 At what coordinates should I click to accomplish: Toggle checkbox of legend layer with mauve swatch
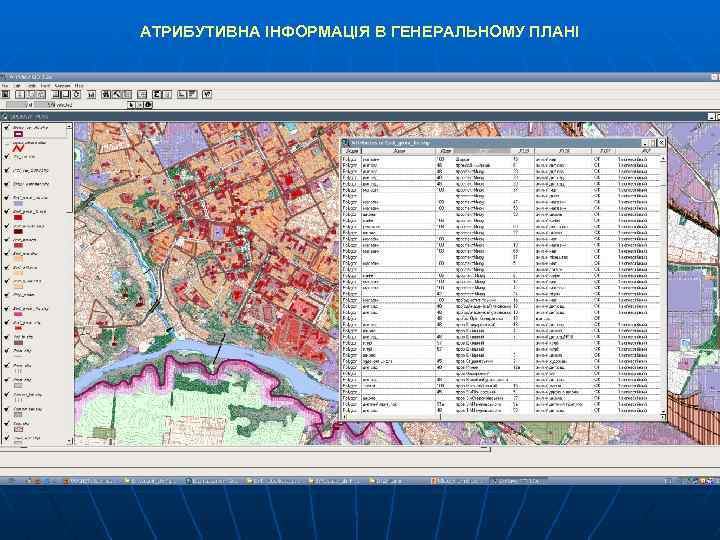pyautogui.click(x=6, y=337)
